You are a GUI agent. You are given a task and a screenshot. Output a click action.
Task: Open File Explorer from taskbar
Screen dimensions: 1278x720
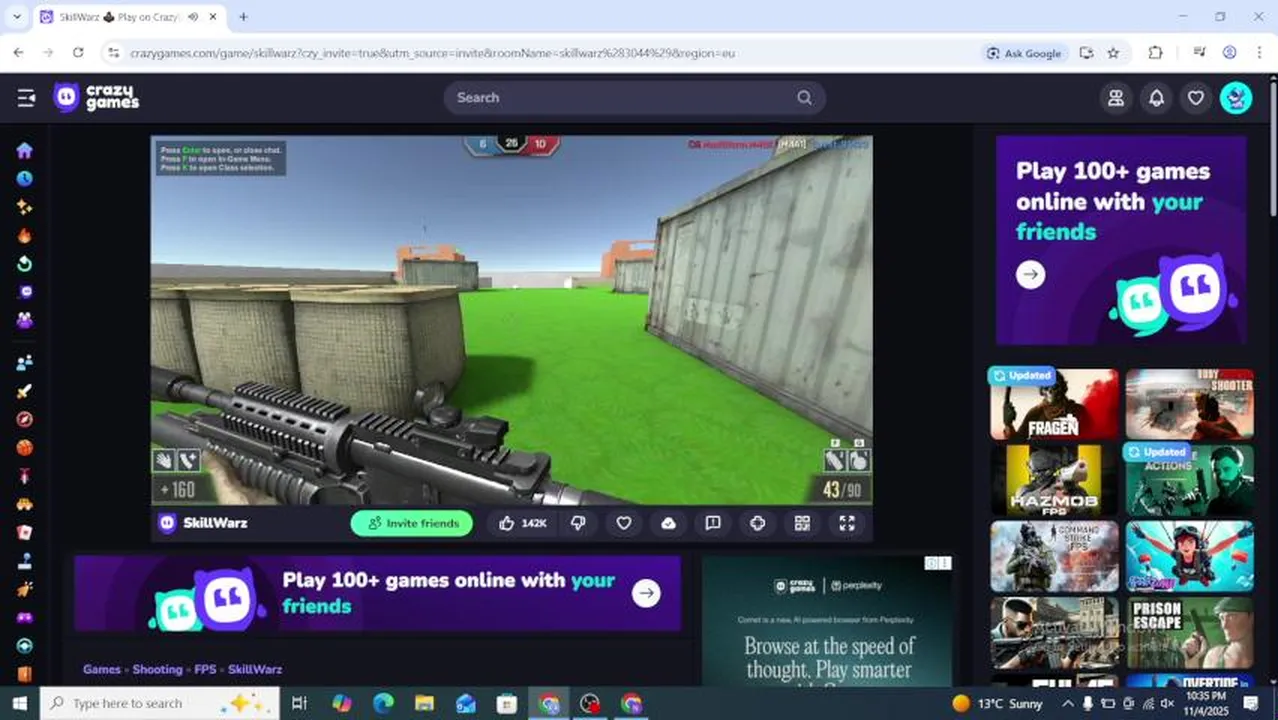point(424,703)
